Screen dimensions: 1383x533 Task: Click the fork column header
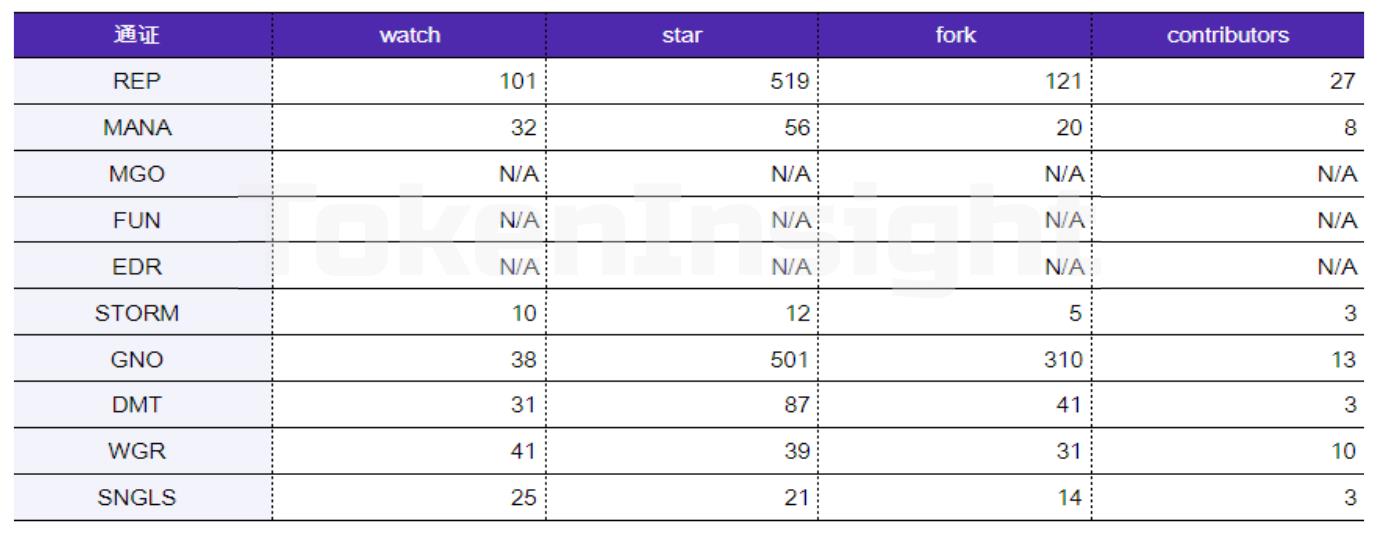pyautogui.click(x=955, y=35)
